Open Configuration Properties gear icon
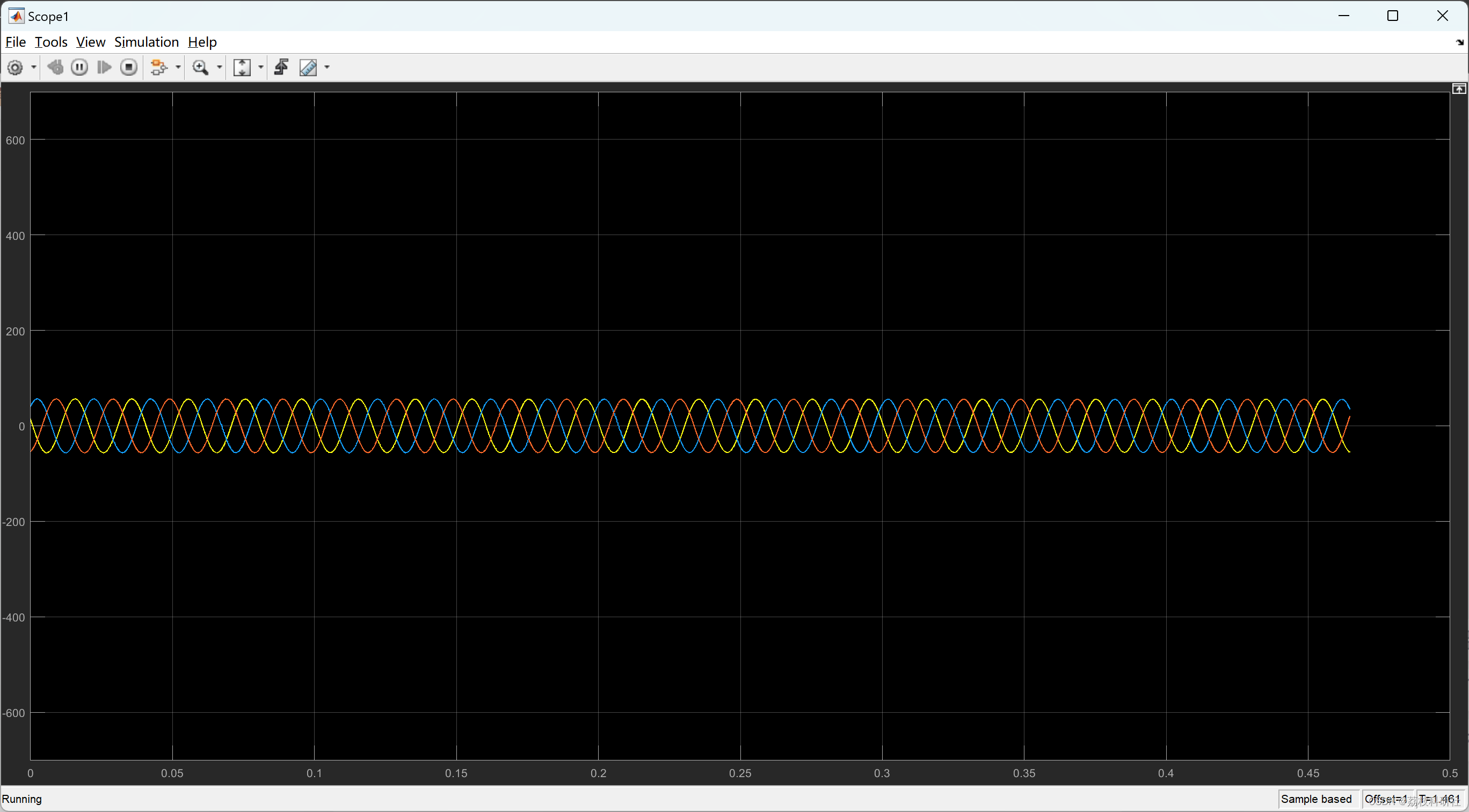Image resolution: width=1469 pixels, height=812 pixels. [16, 67]
